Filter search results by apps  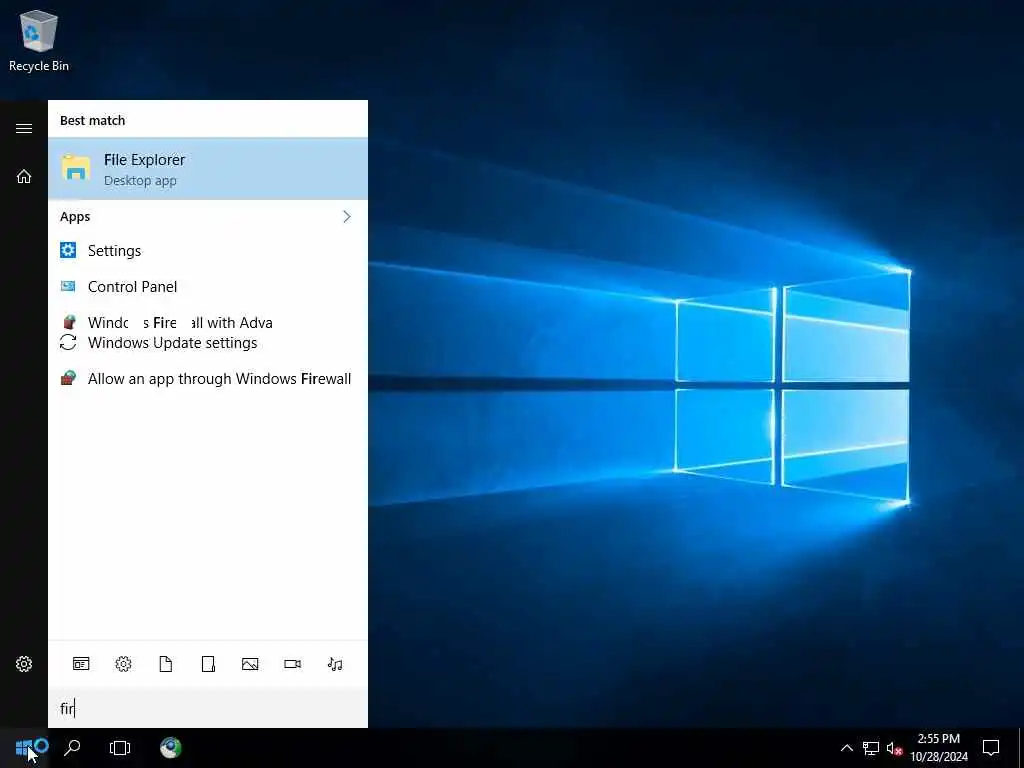(81, 664)
